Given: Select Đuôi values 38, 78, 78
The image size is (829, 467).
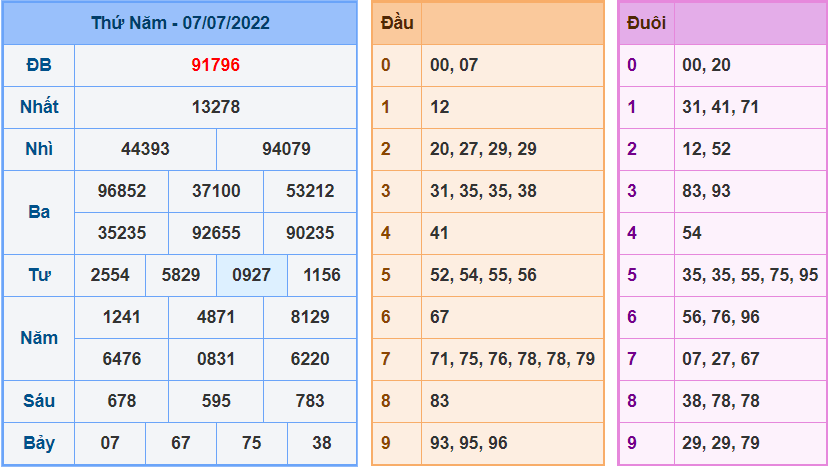Looking at the screenshot, I should click(x=721, y=400).
